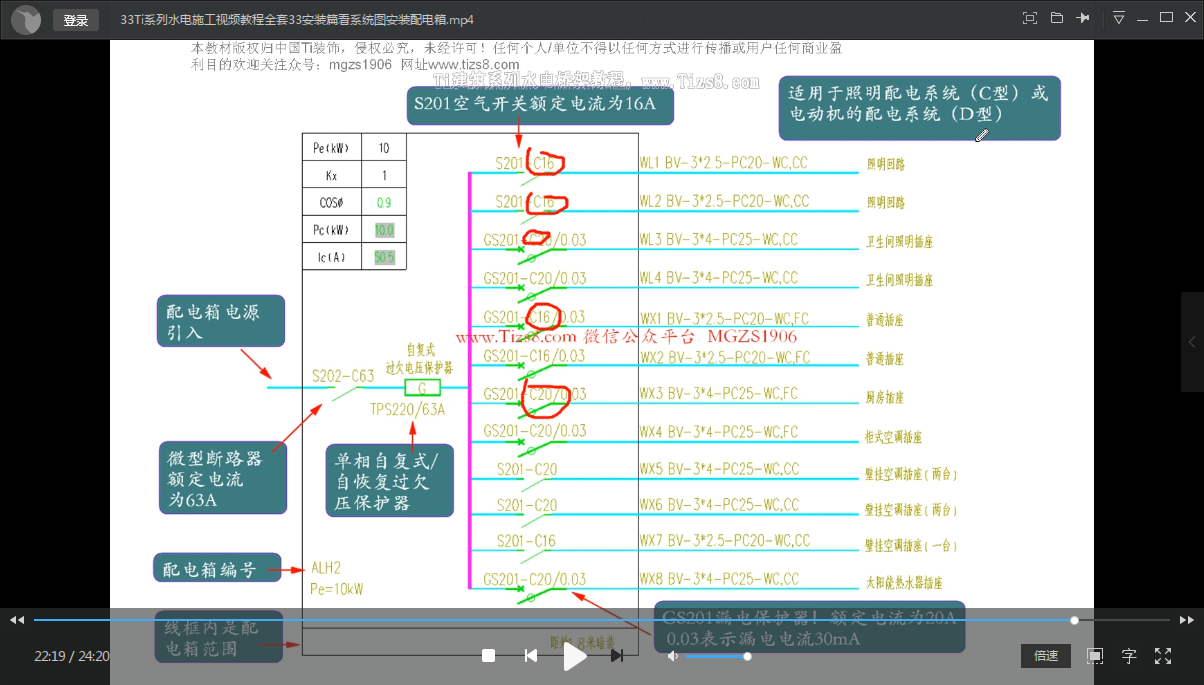Expand the right side playlist panel arrow
Screen dimensions: 1204x685
click(x=1192, y=342)
